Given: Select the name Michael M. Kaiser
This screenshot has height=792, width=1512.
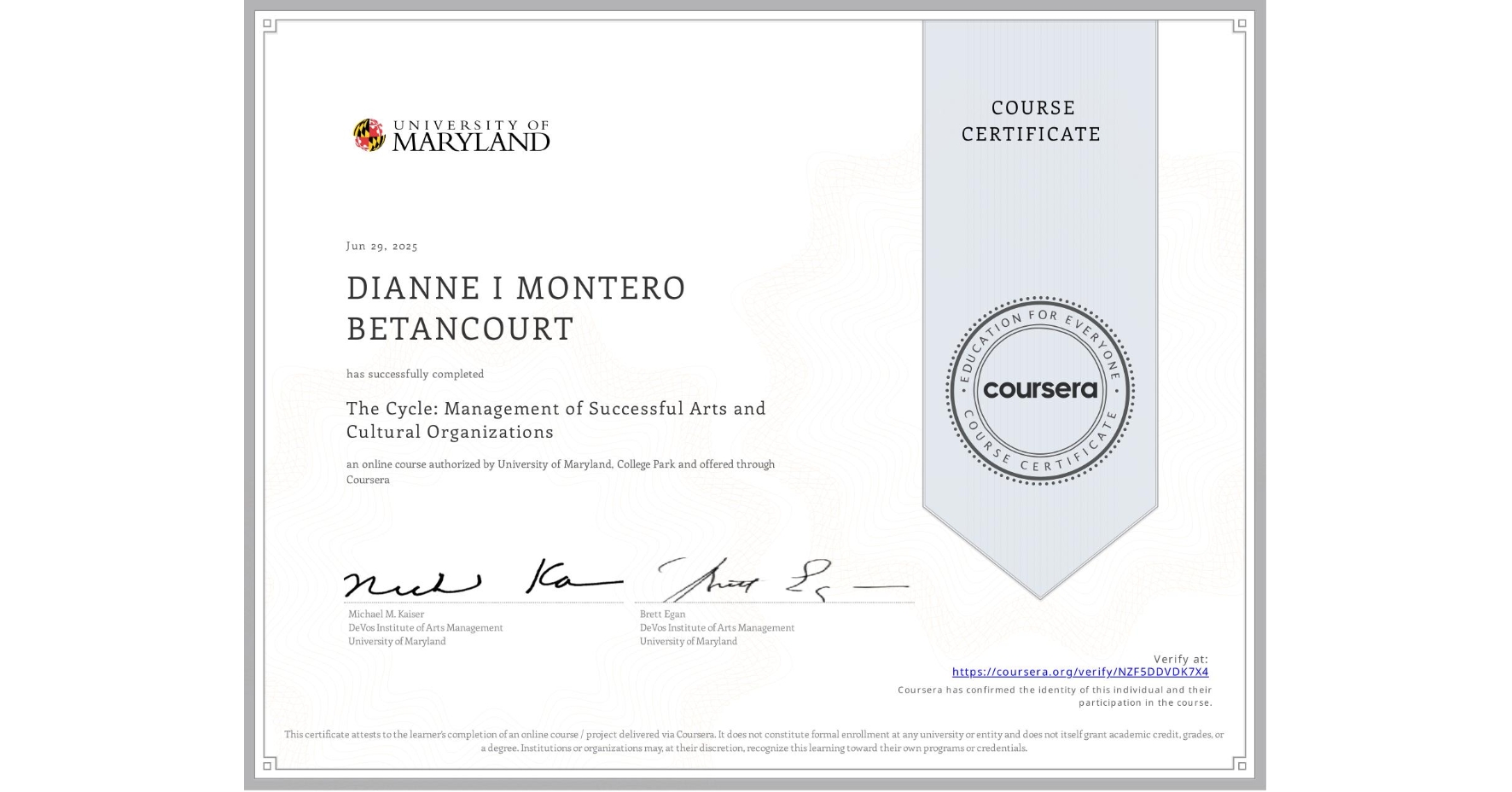Looking at the screenshot, I should [x=386, y=614].
